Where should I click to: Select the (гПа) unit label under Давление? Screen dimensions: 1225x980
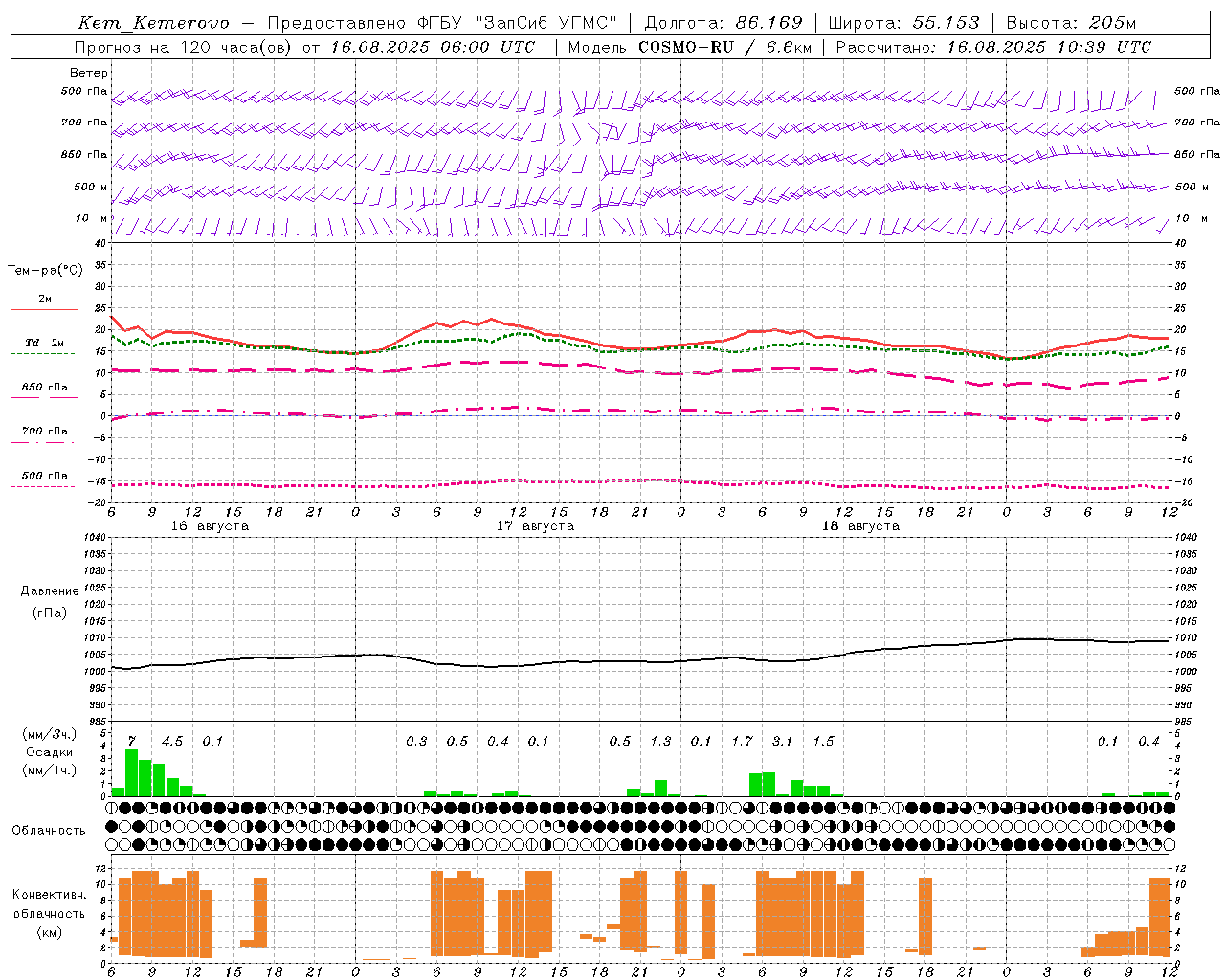pos(50,613)
